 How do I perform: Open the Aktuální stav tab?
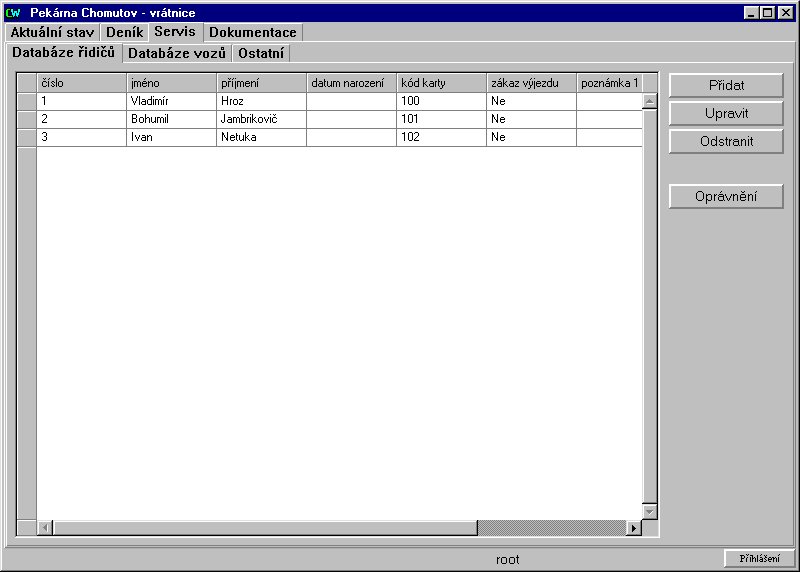click(x=52, y=32)
